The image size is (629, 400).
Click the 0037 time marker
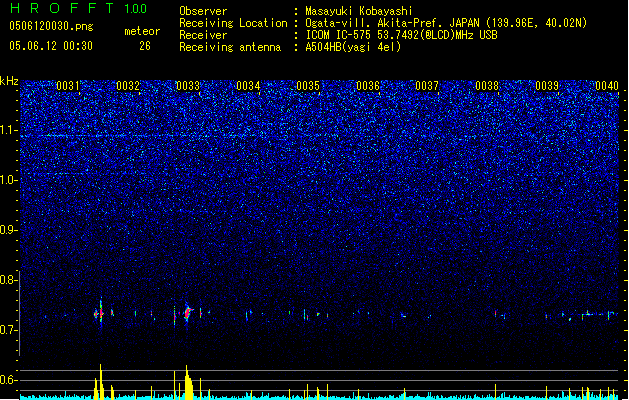[x=427, y=86]
